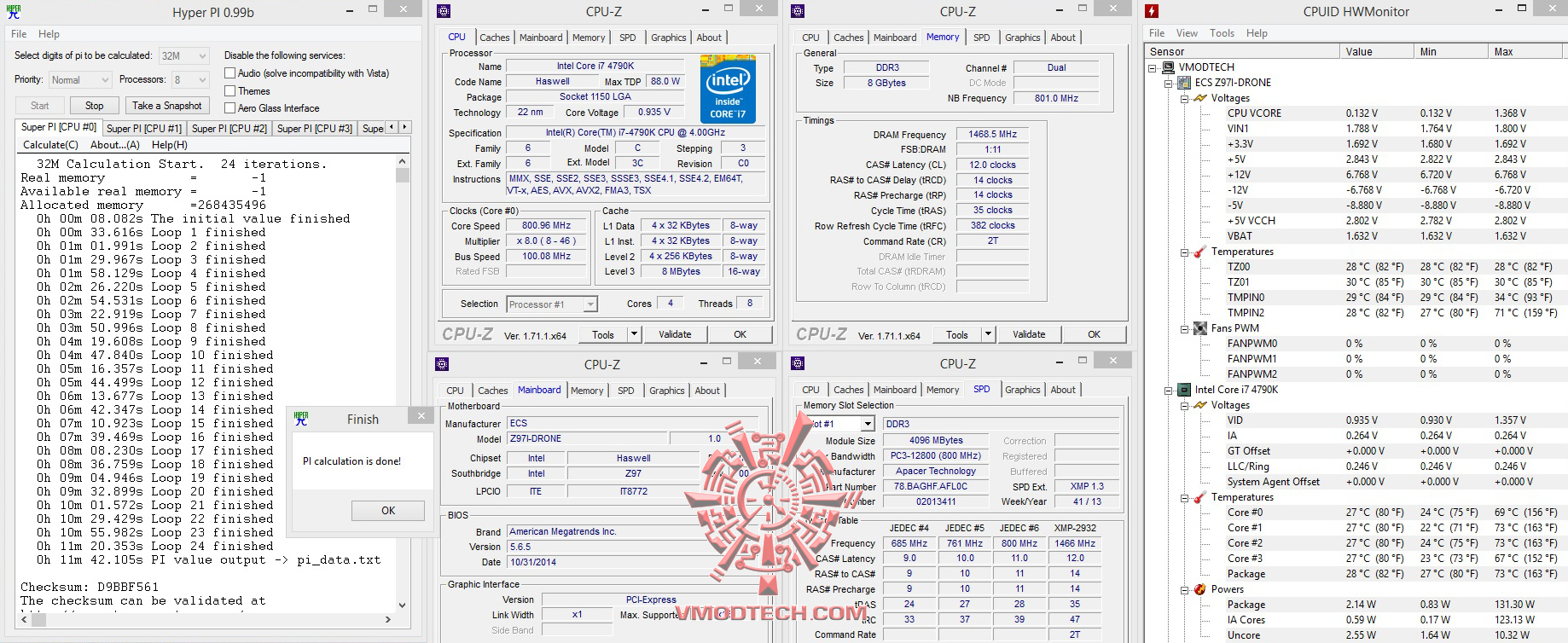The height and width of the screenshot is (643, 1568).
Task: Open the digits of pi 32M dropdown
Action: click(183, 56)
